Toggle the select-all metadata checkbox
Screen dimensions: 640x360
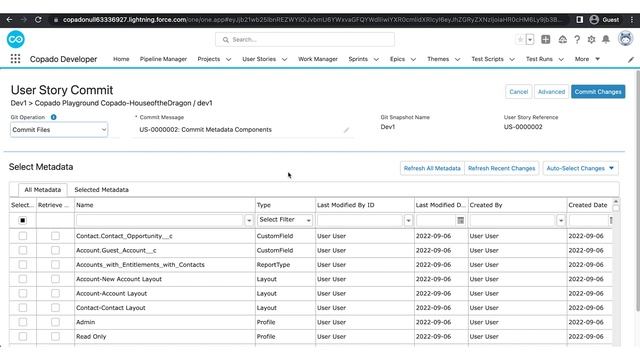[x=22, y=220]
